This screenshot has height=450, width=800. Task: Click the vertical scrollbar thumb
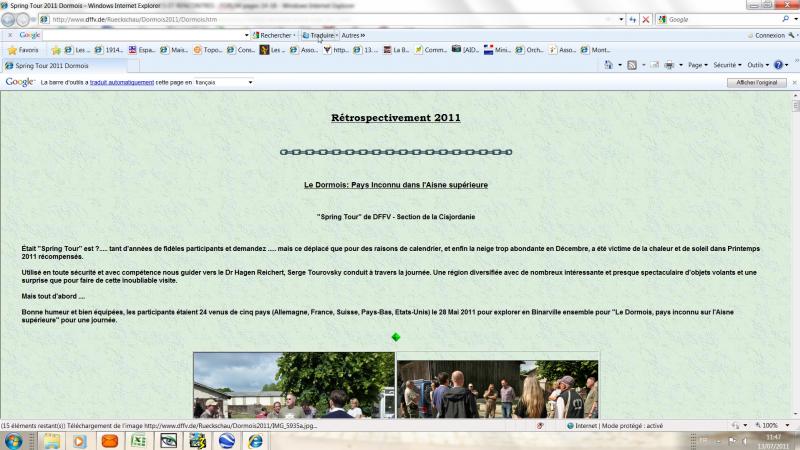coord(795,106)
